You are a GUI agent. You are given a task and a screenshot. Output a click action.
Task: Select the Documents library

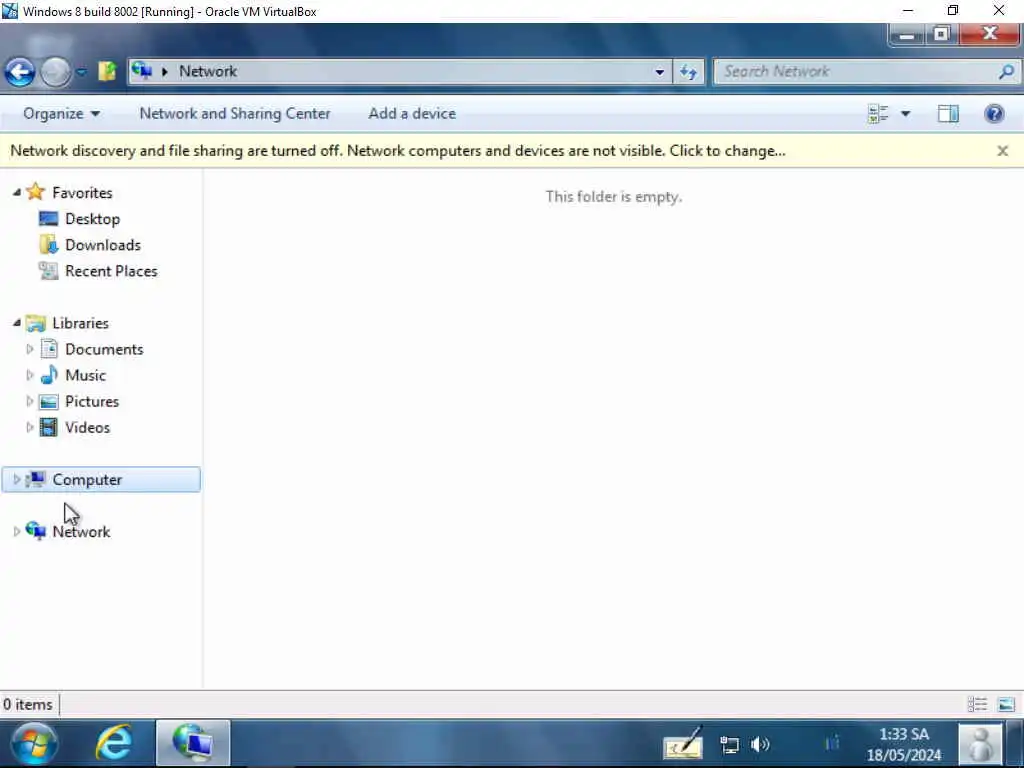click(104, 349)
